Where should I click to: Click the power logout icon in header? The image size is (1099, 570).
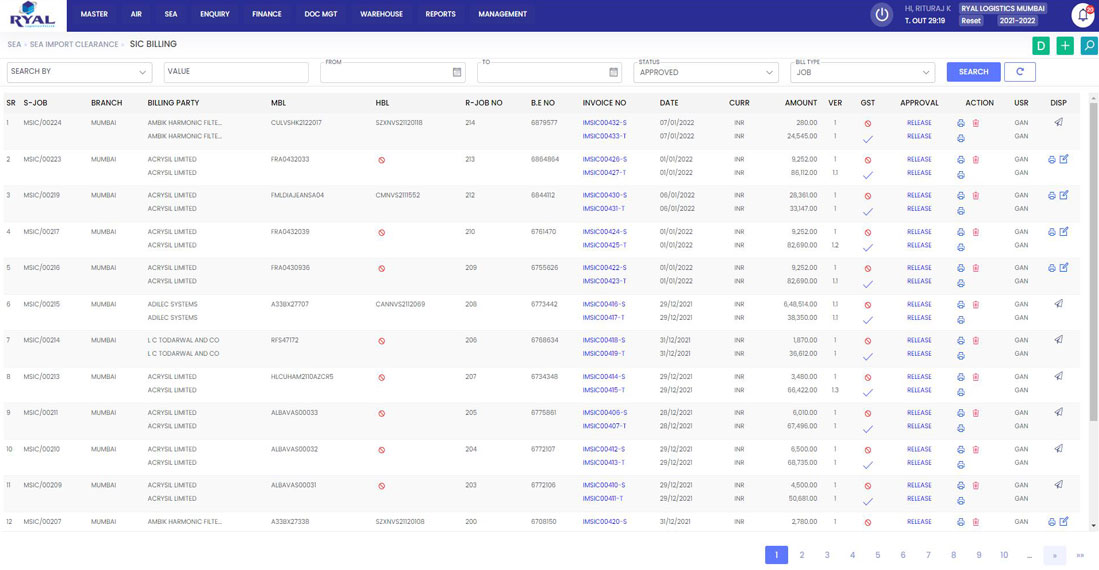(x=881, y=15)
